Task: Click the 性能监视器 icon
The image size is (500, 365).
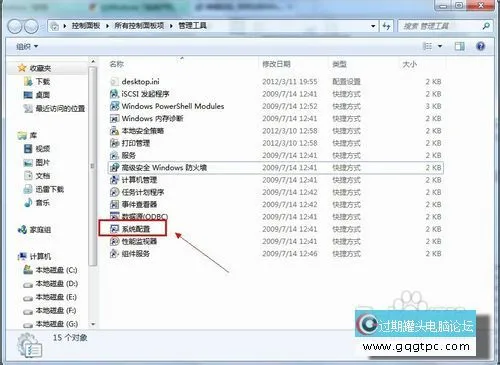Action: 114,241
